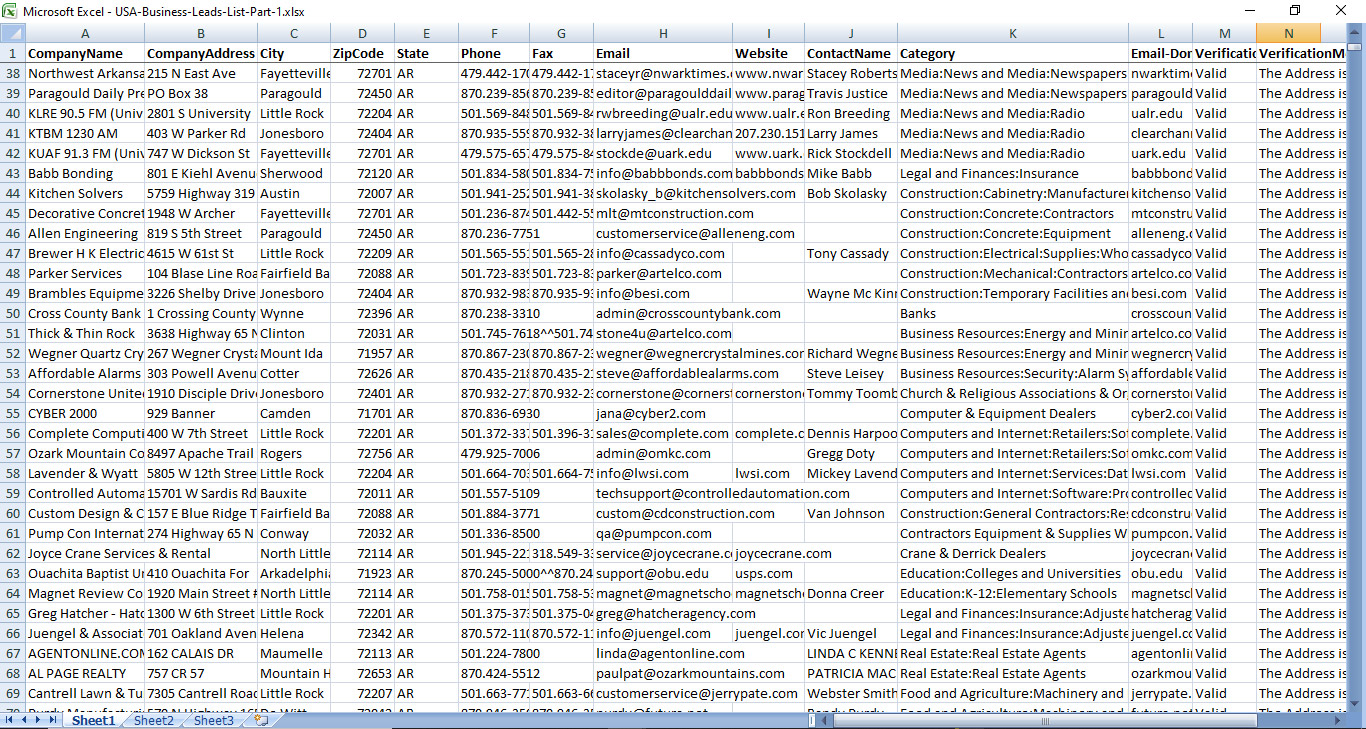Click the ZipCode header cell

click(x=362, y=53)
